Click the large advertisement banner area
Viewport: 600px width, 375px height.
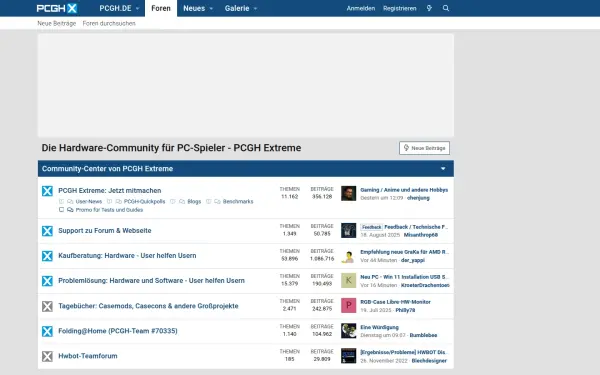(246, 85)
